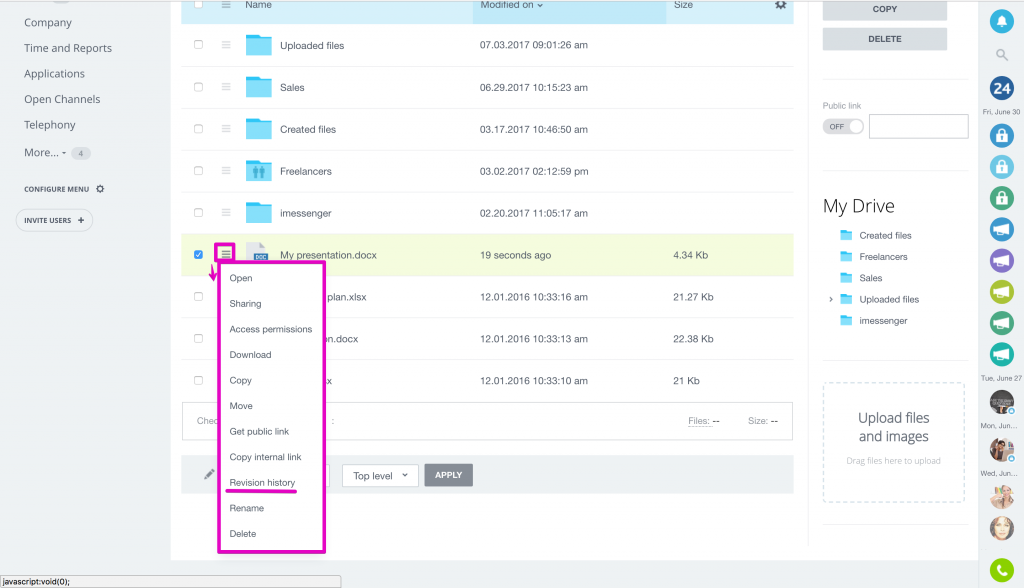Expand Uploaded files in My Drive tree

[x=831, y=299]
